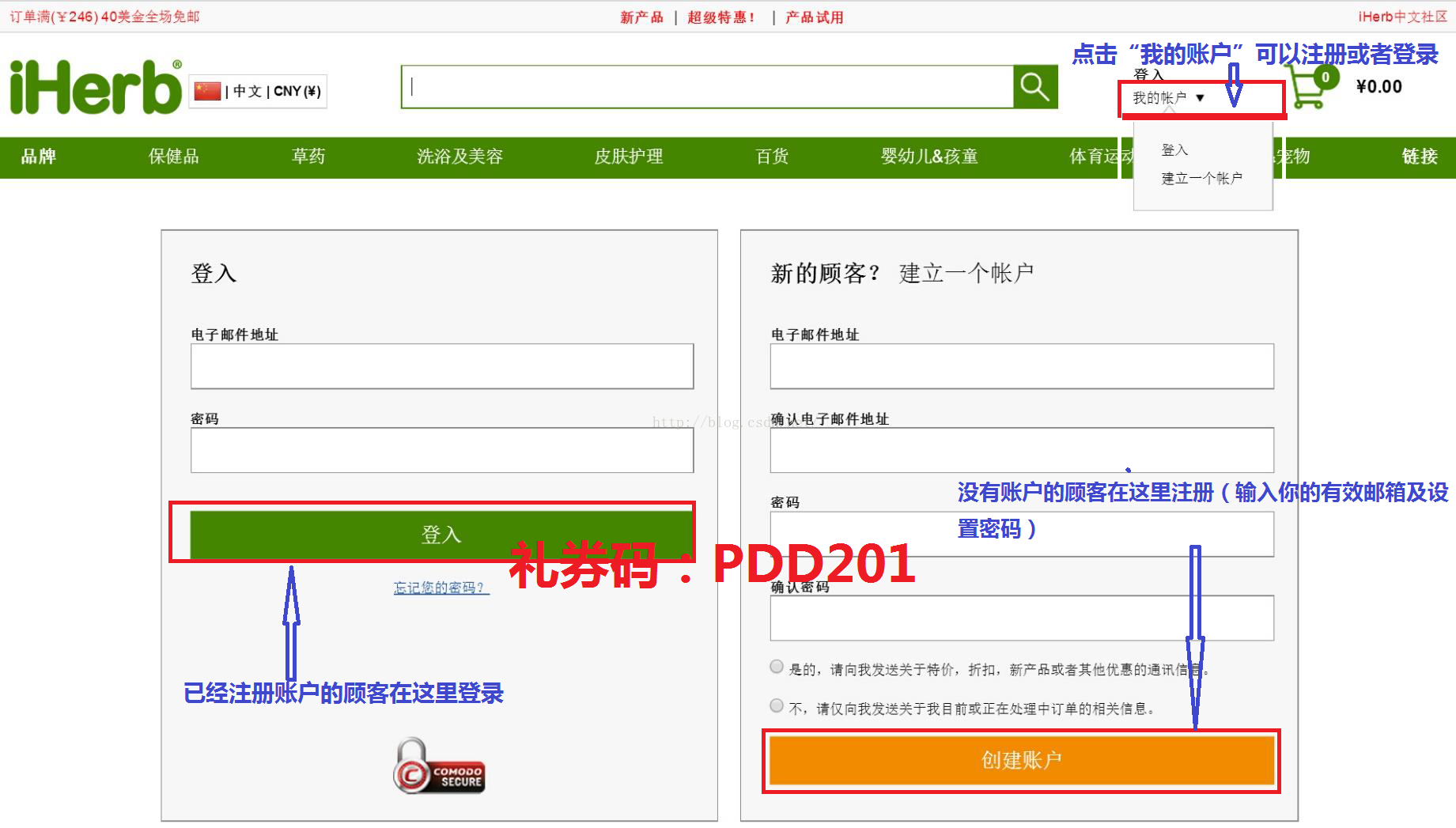The height and width of the screenshot is (828, 1456).
Task: Focus the confirm password field
Action: click(x=1022, y=618)
